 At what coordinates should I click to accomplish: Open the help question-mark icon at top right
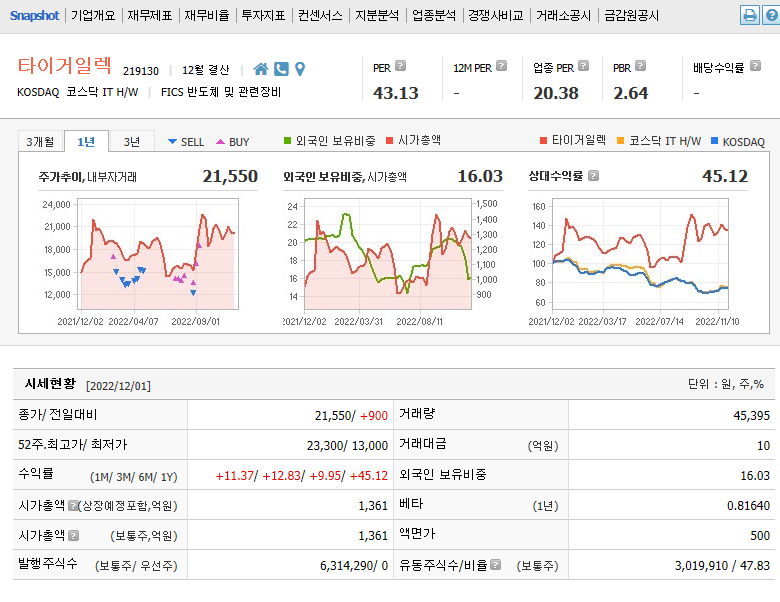point(772,15)
